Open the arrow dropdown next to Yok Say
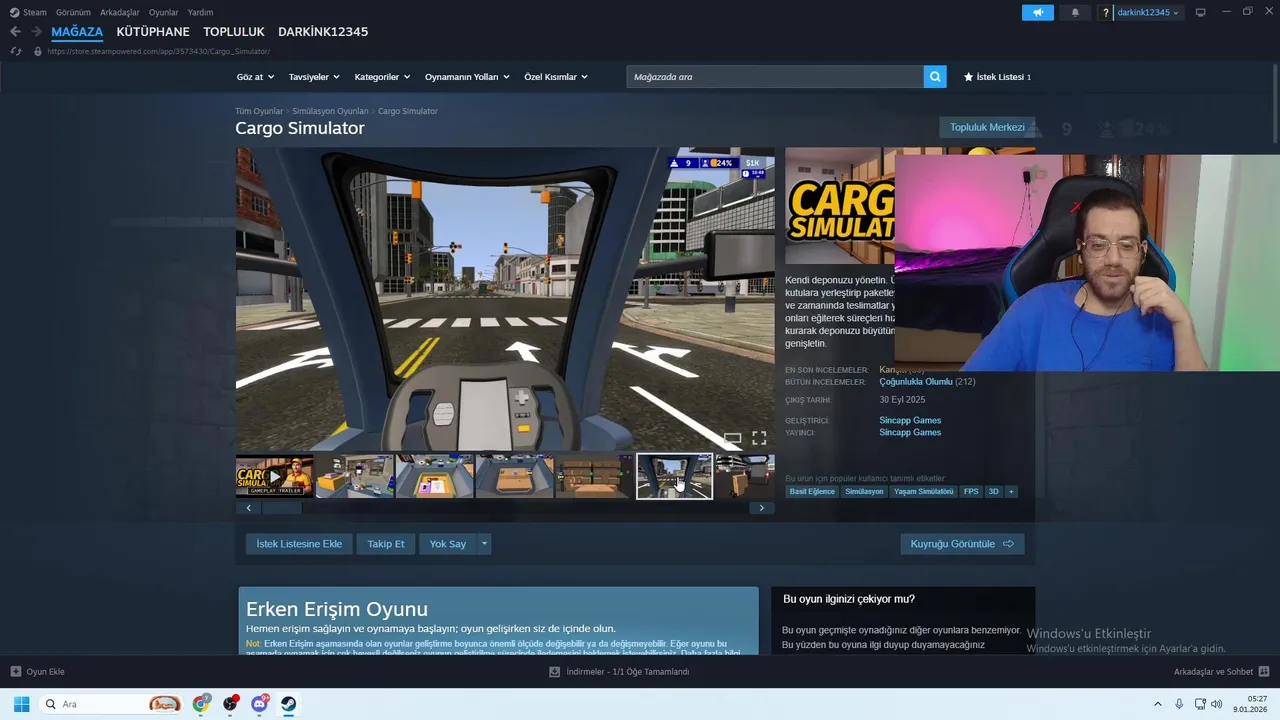Viewport: 1280px width, 720px height. (x=484, y=544)
